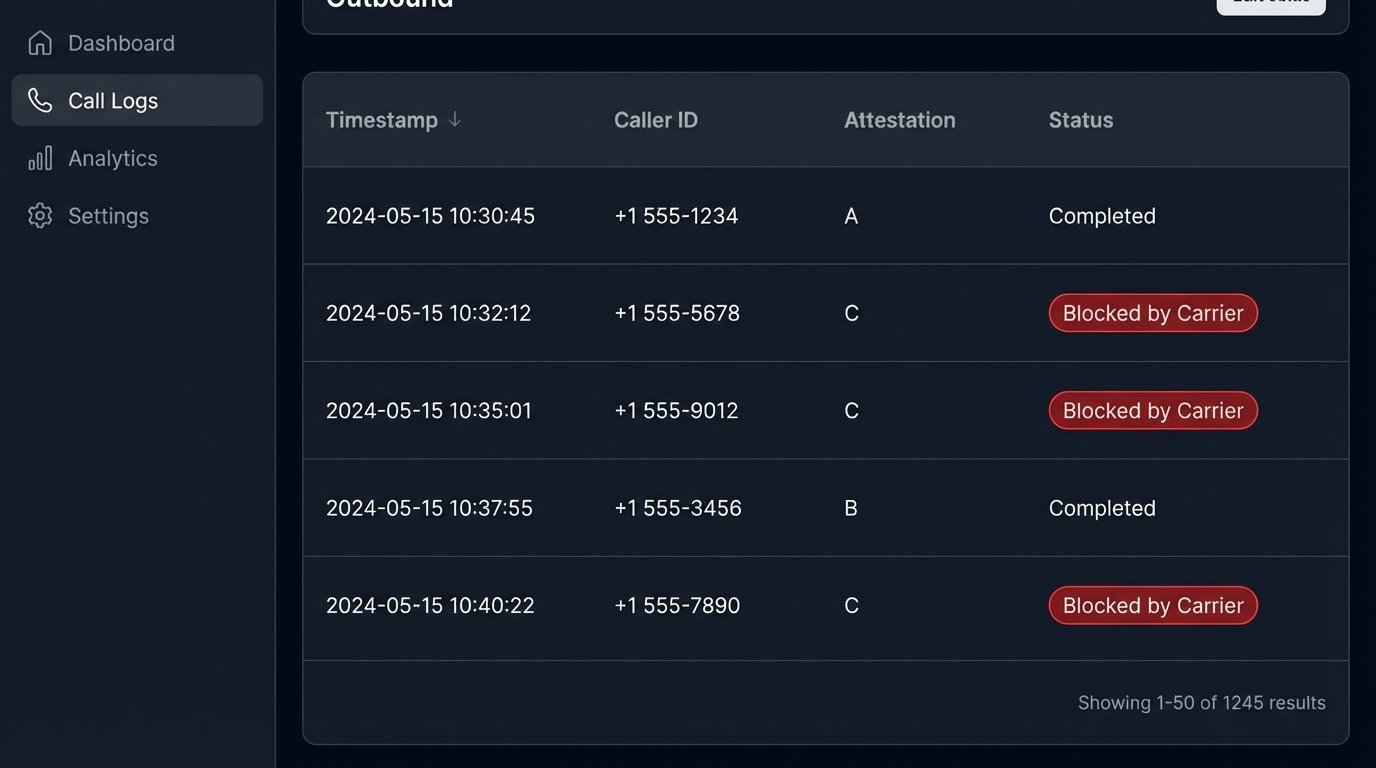
Task: Sort the table by Timestamp column header
Action: click(x=382, y=120)
